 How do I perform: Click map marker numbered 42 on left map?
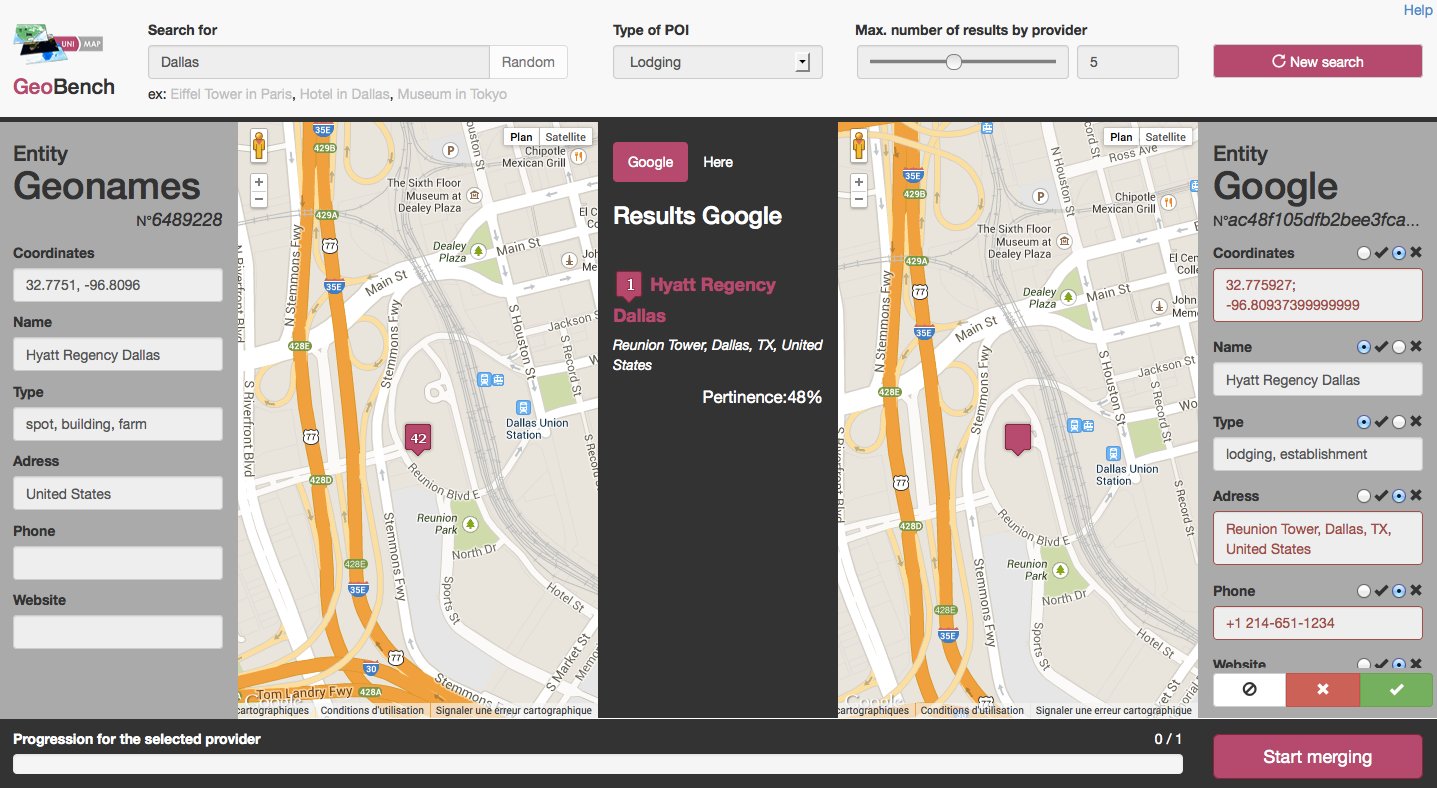pos(418,439)
